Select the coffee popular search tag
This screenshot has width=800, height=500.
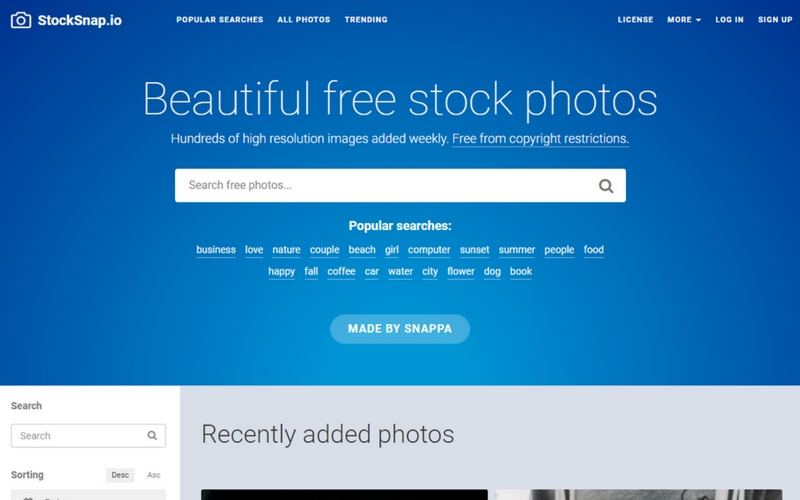tap(341, 271)
